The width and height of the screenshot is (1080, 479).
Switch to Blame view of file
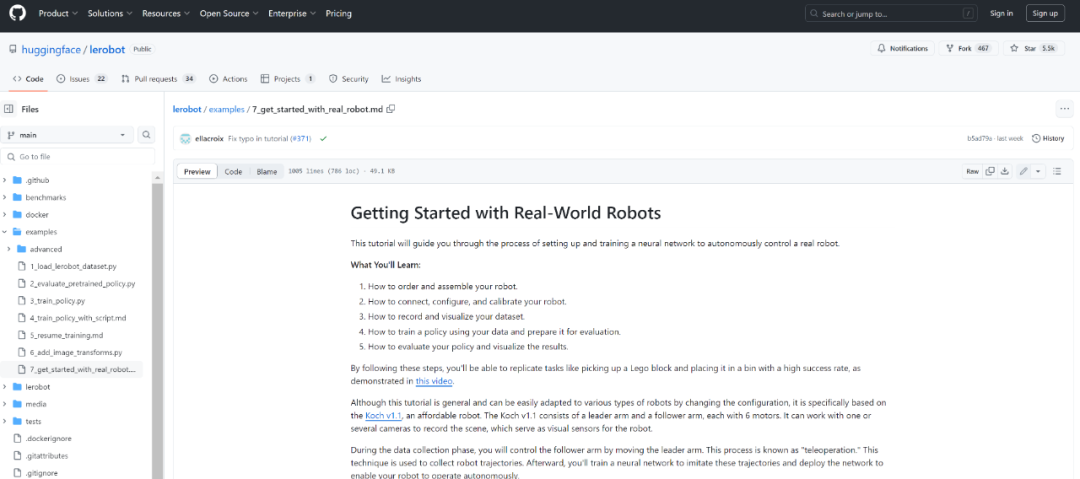coord(266,172)
